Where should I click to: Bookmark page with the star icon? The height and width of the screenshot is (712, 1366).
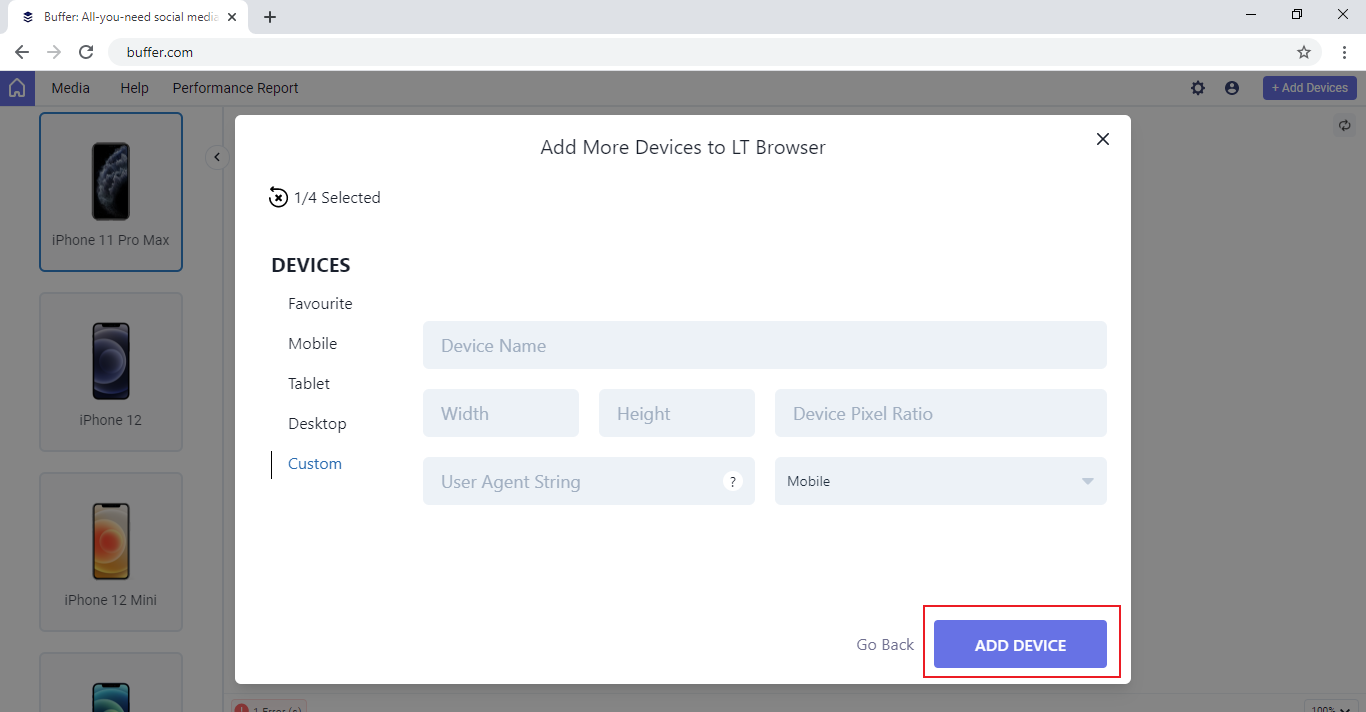coord(1304,52)
